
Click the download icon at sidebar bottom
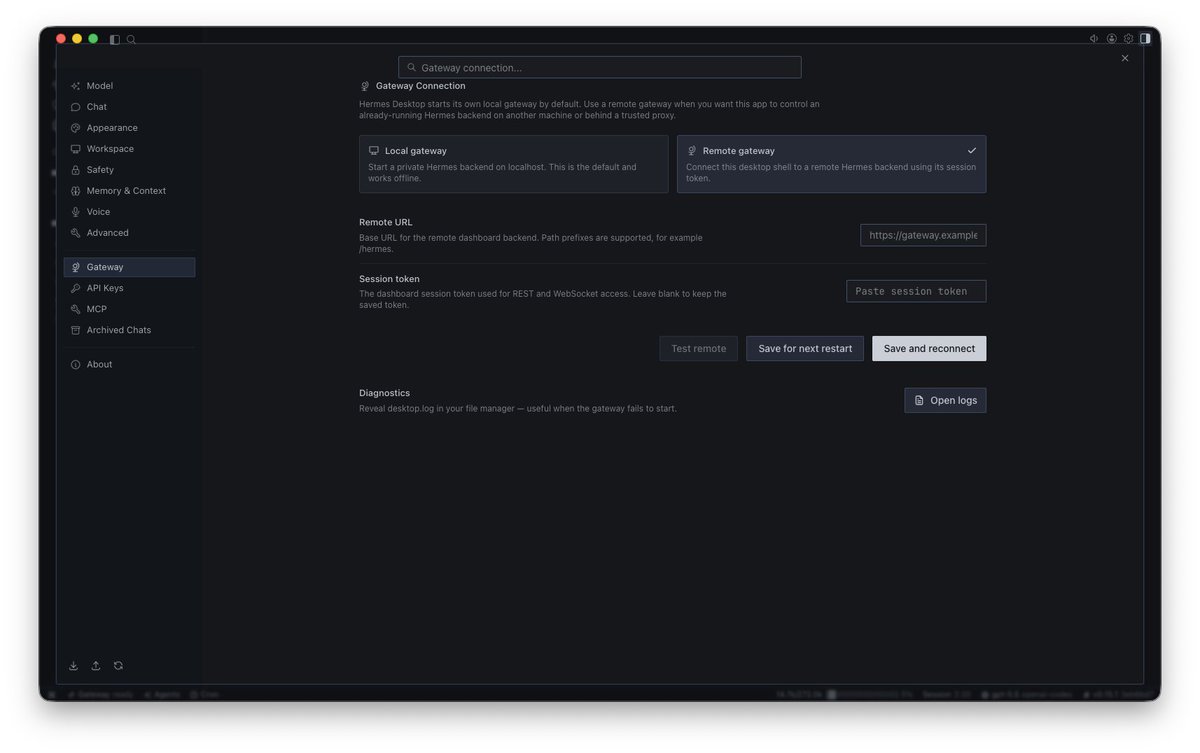(x=73, y=665)
